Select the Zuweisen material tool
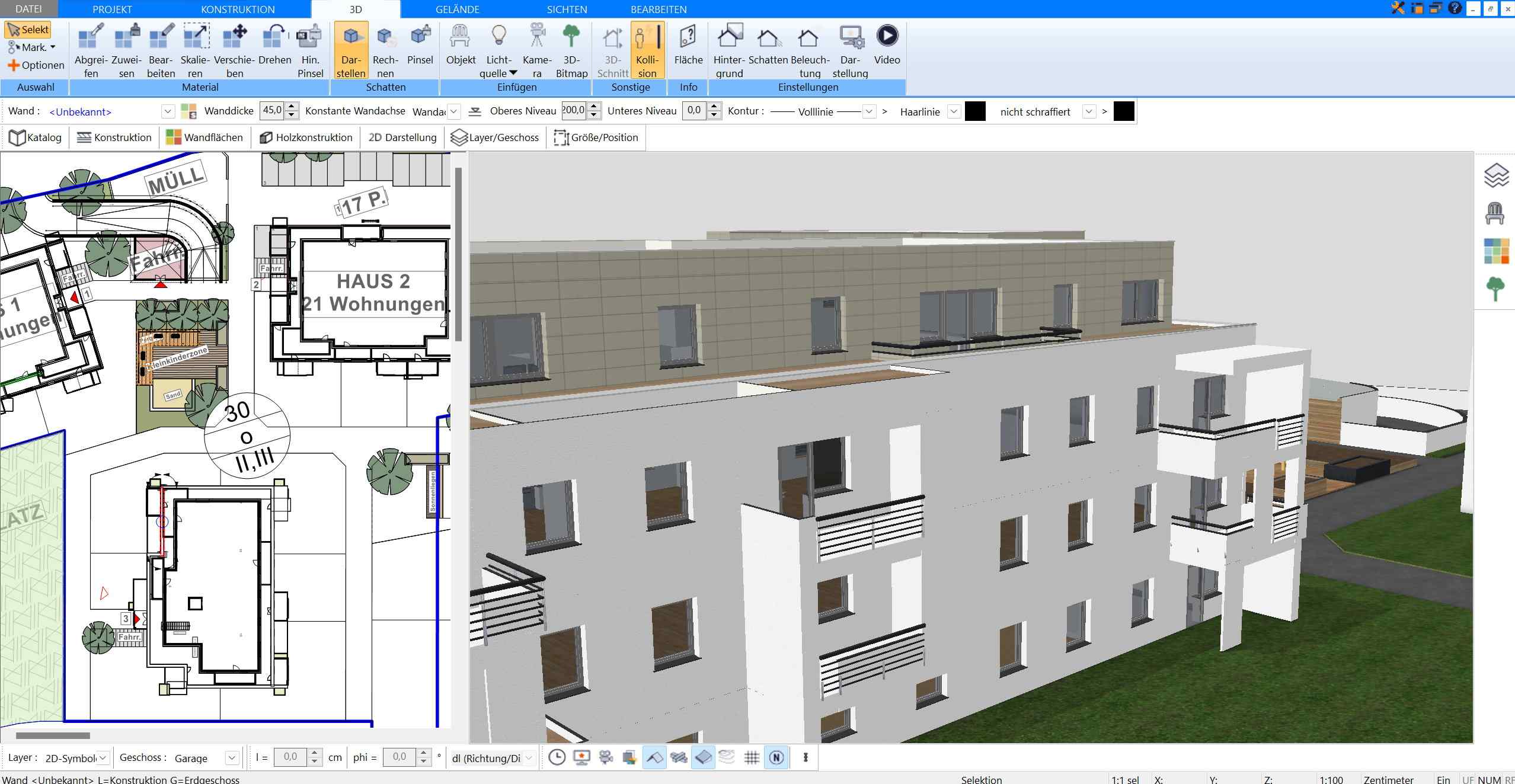1515x784 pixels. [126, 51]
